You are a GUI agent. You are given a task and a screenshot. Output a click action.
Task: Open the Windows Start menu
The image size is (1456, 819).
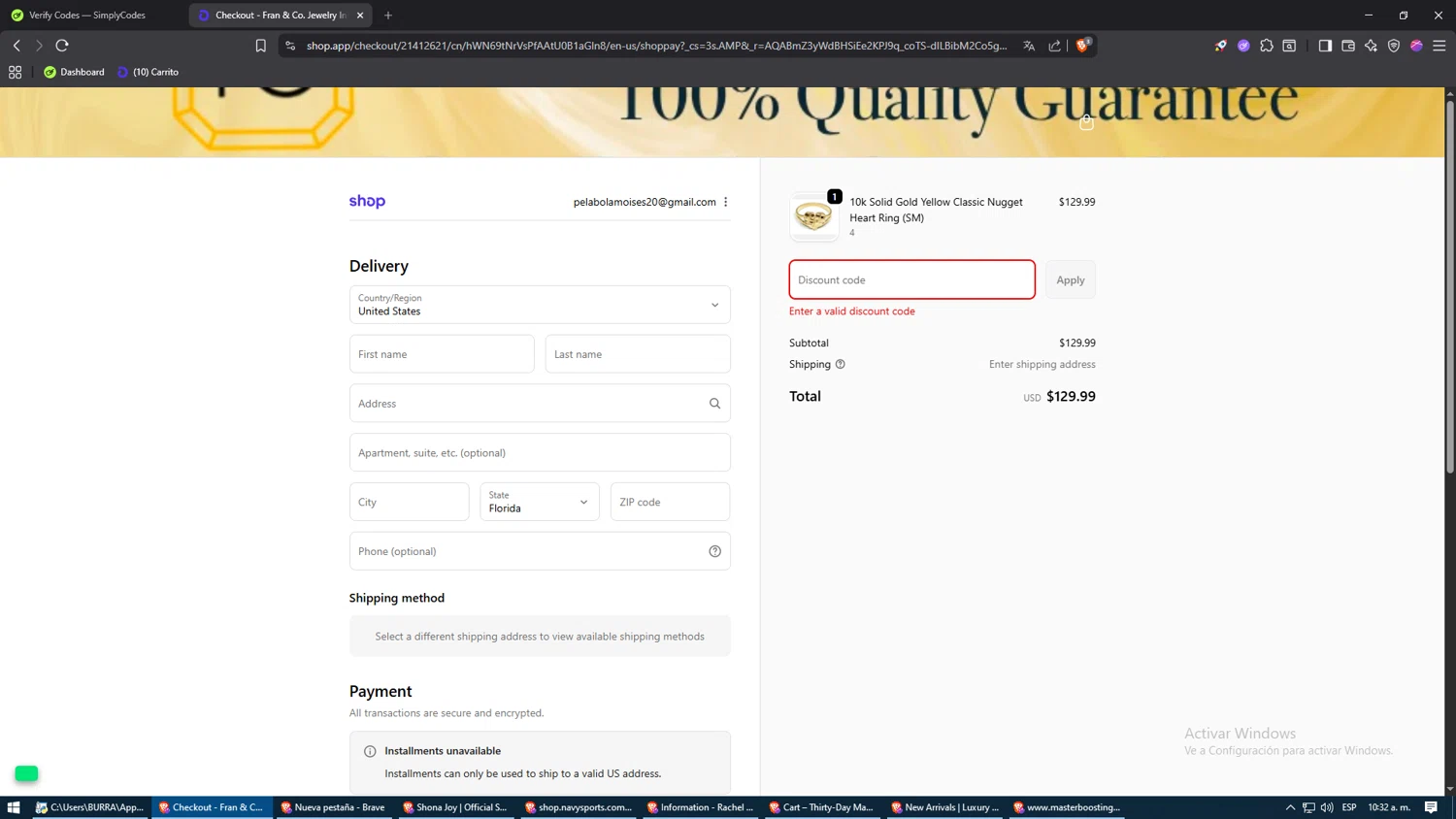click(x=14, y=807)
